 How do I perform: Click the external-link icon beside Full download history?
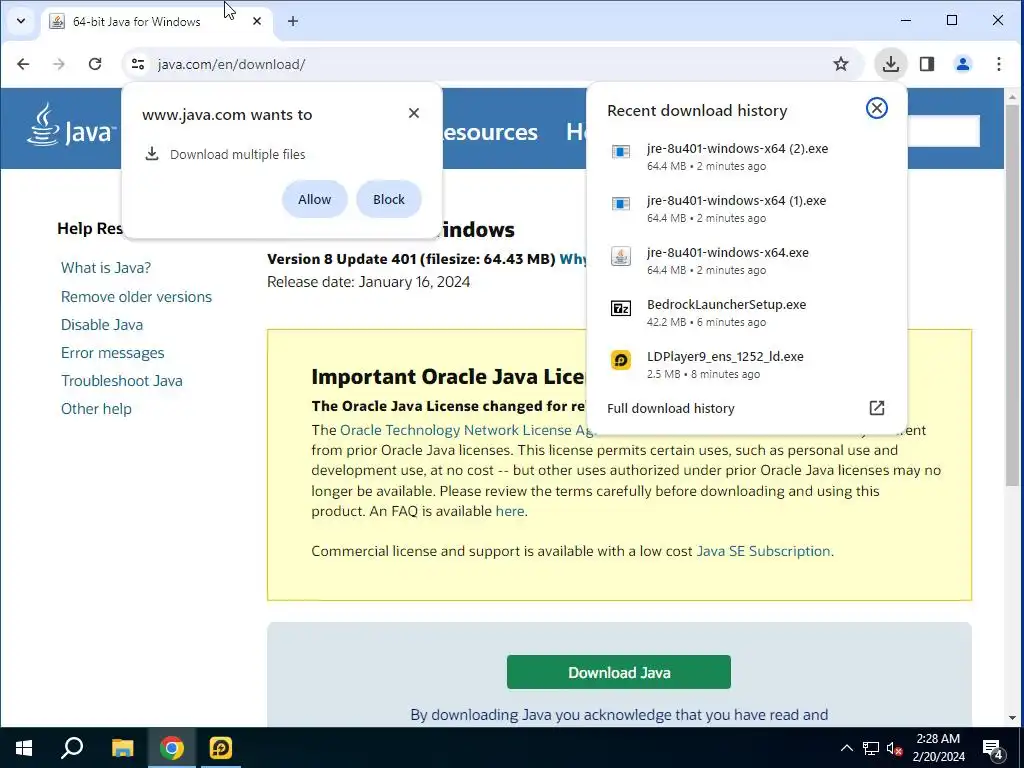click(x=876, y=408)
